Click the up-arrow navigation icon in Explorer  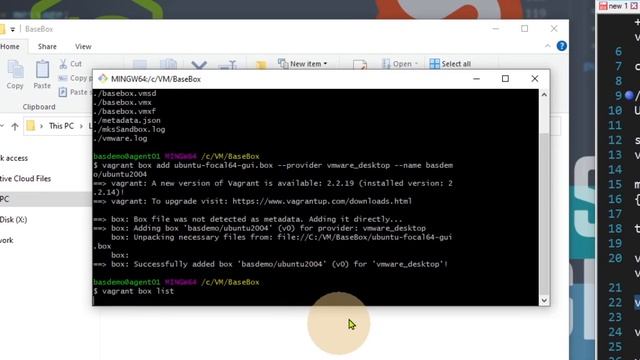(15, 126)
